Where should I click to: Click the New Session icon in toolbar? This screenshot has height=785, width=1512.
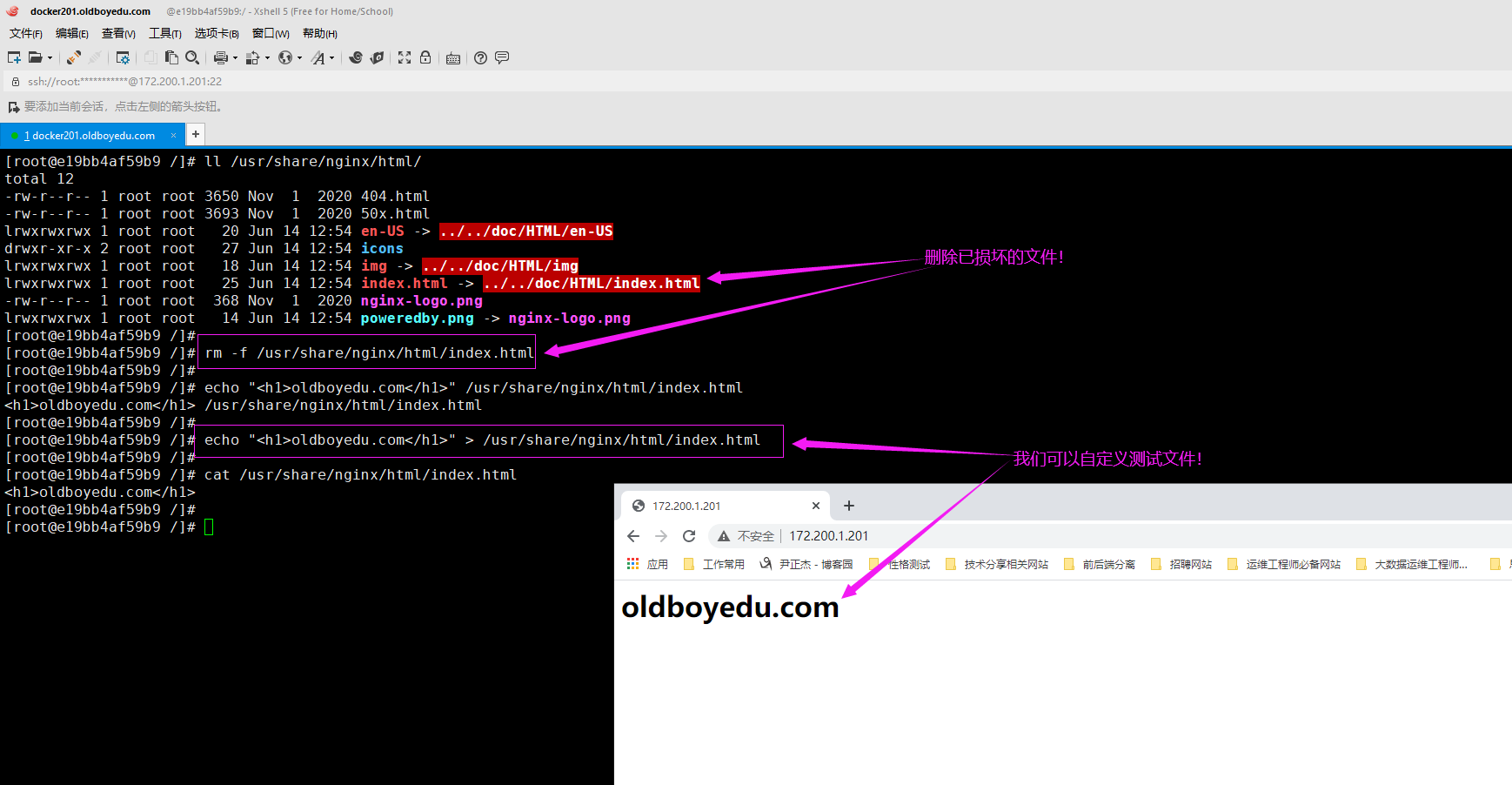pos(14,57)
